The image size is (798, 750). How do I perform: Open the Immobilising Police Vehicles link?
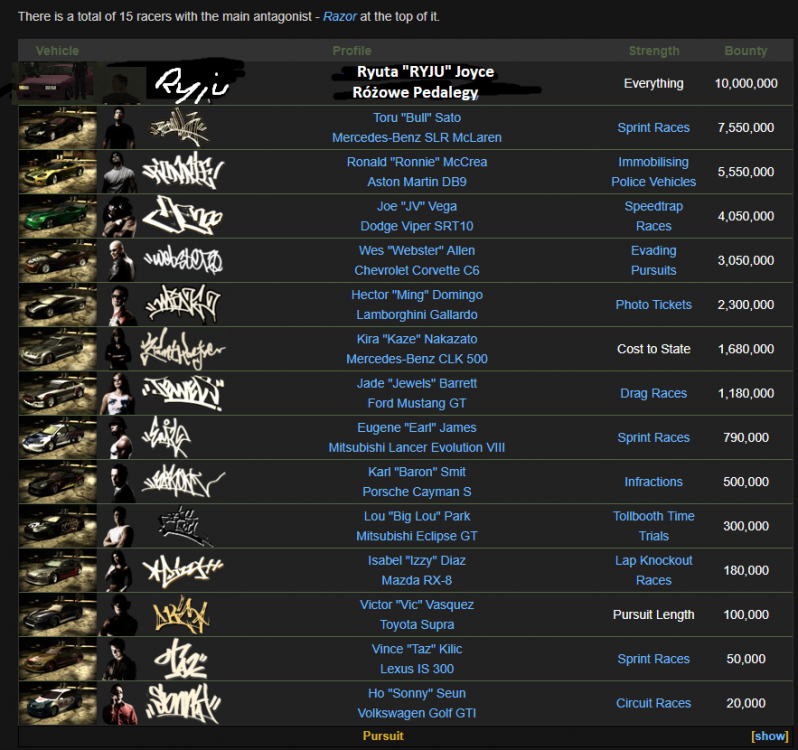coord(653,172)
